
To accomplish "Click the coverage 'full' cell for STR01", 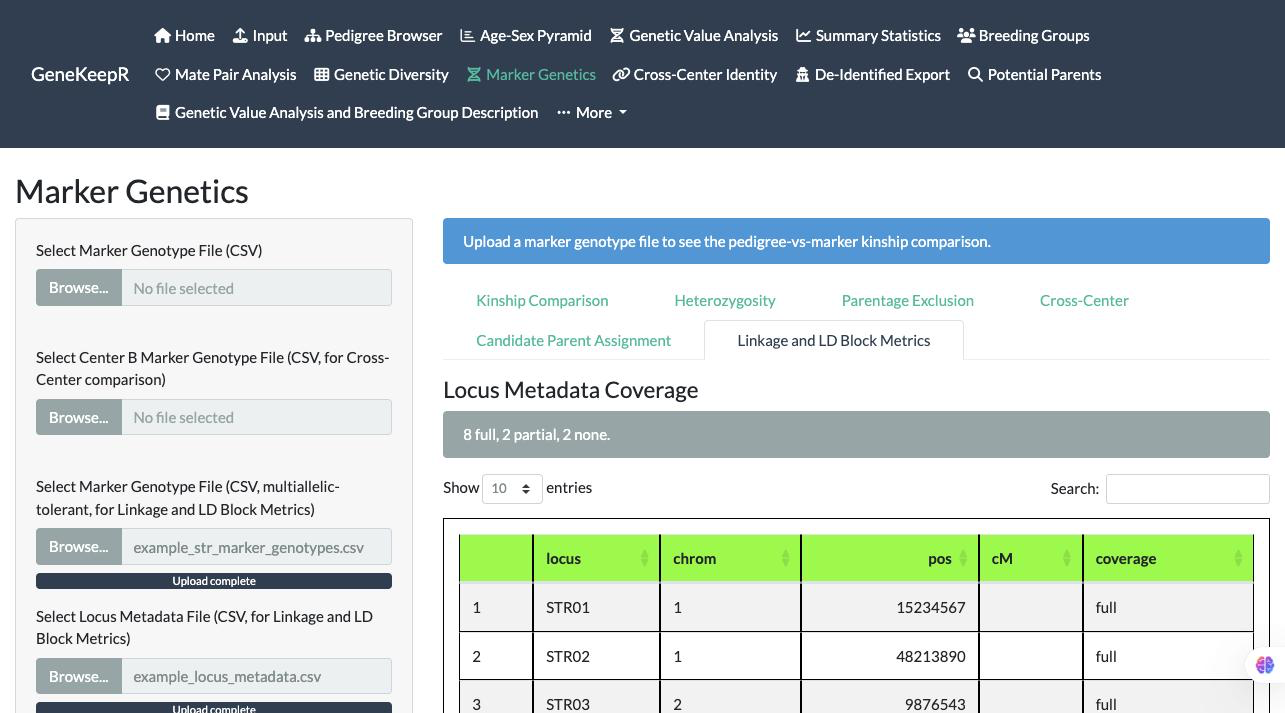I will click(x=1168, y=608).
